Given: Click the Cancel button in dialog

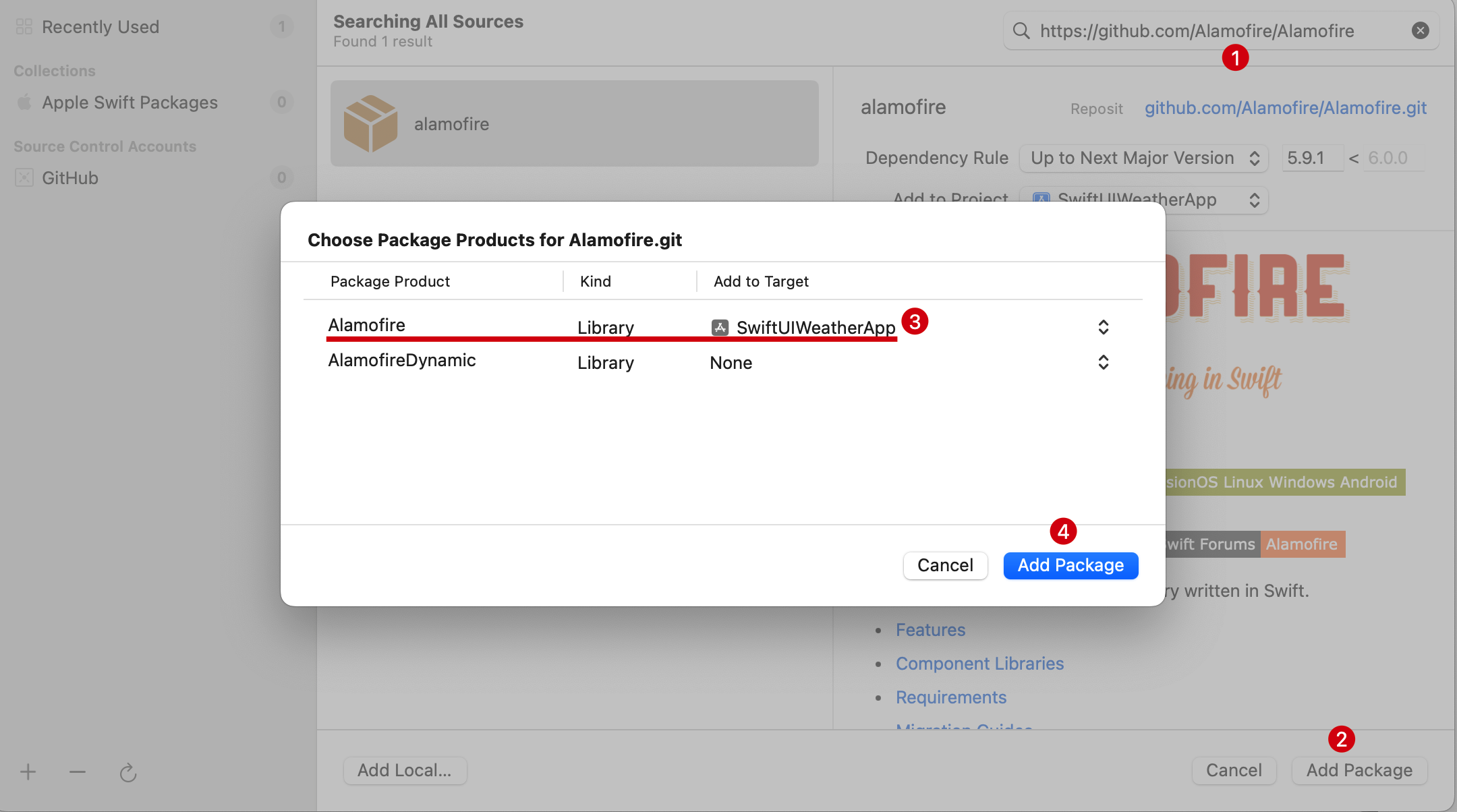Looking at the screenshot, I should [945, 564].
